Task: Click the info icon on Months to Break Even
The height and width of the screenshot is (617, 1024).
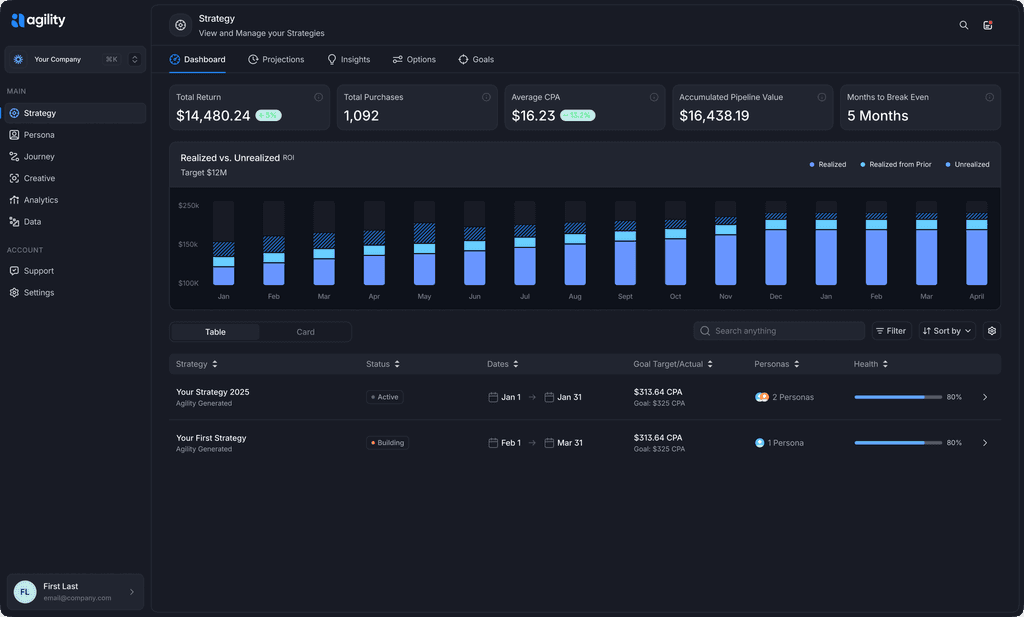Action: click(x=989, y=97)
